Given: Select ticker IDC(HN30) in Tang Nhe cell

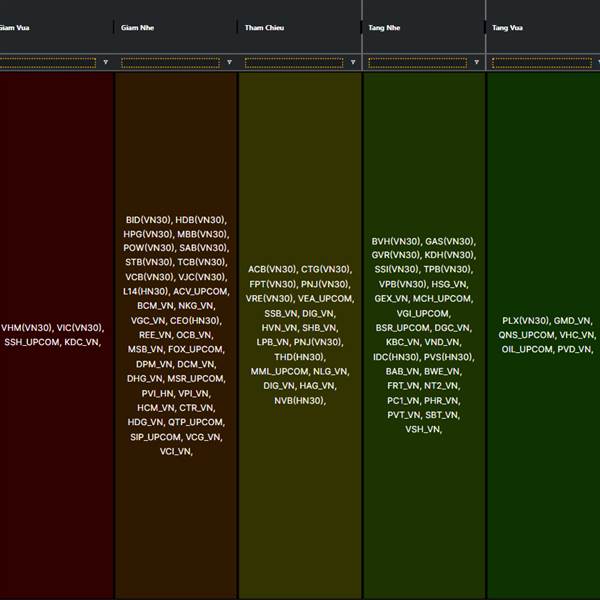Looking at the screenshot, I should [x=396, y=357].
